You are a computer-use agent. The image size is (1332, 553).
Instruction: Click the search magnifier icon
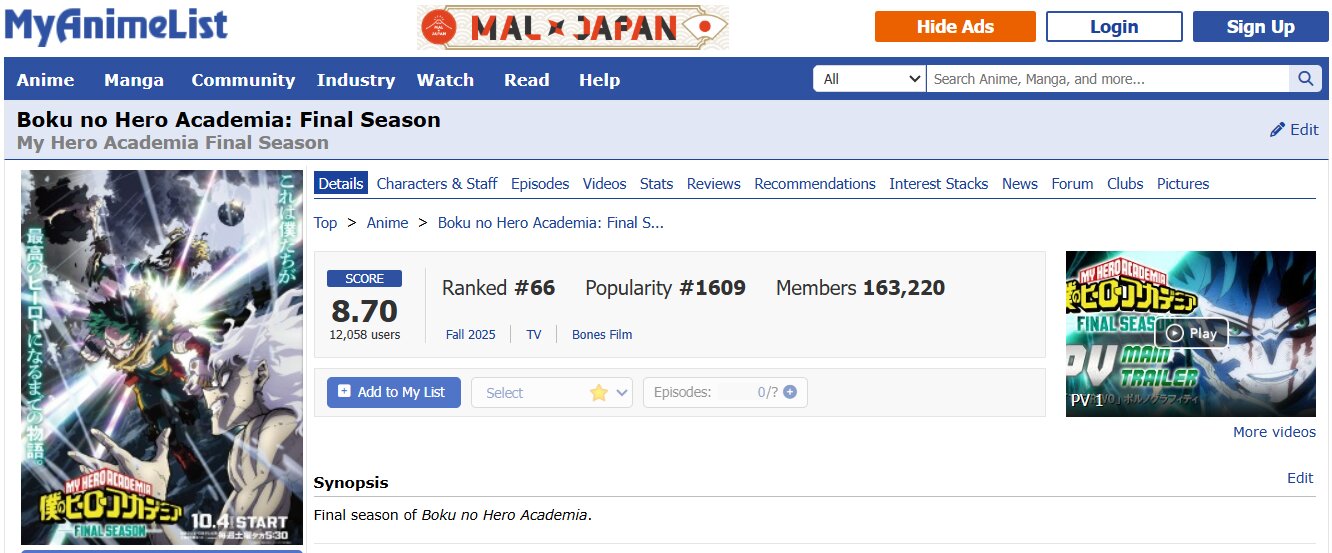[1305, 79]
